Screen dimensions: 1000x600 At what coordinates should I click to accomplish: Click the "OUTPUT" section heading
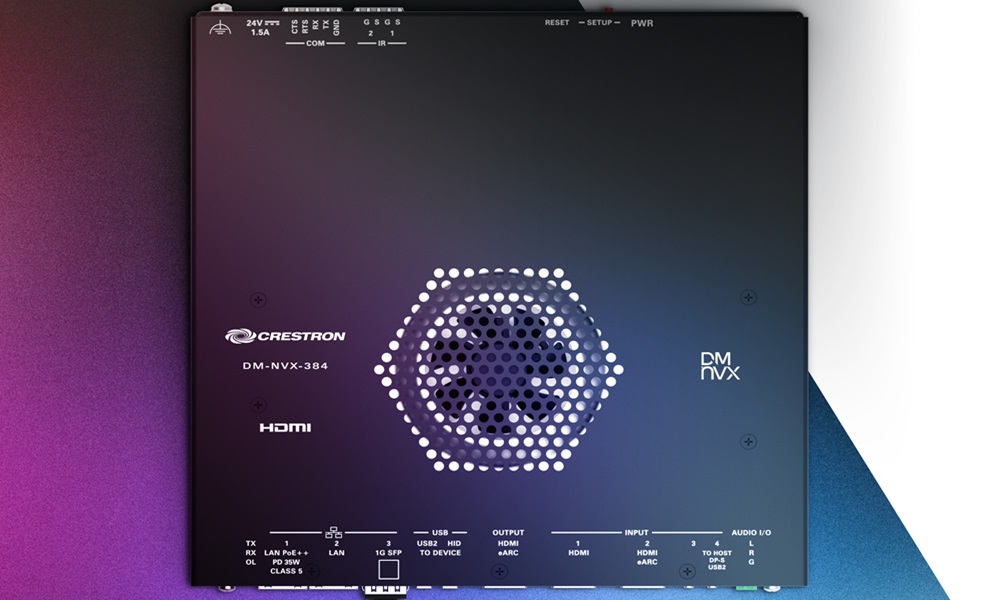click(x=508, y=532)
